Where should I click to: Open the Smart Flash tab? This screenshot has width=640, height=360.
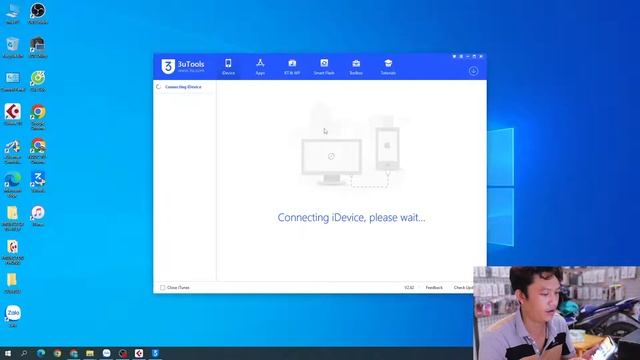324,67
